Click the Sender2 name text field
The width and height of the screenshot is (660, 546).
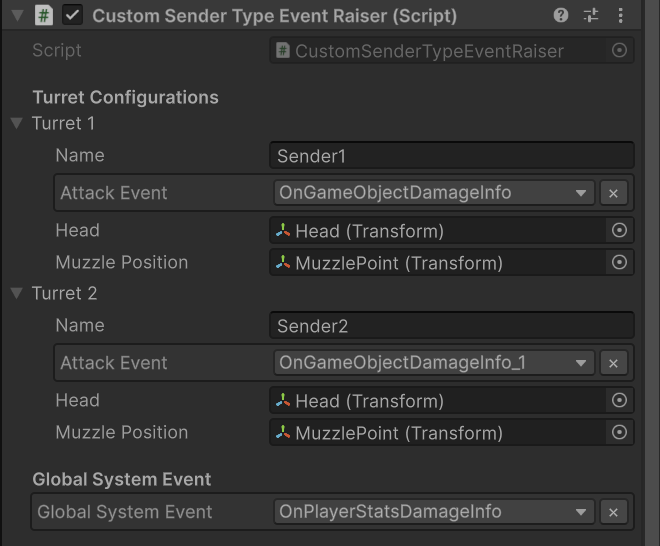[x=451, y=326]
